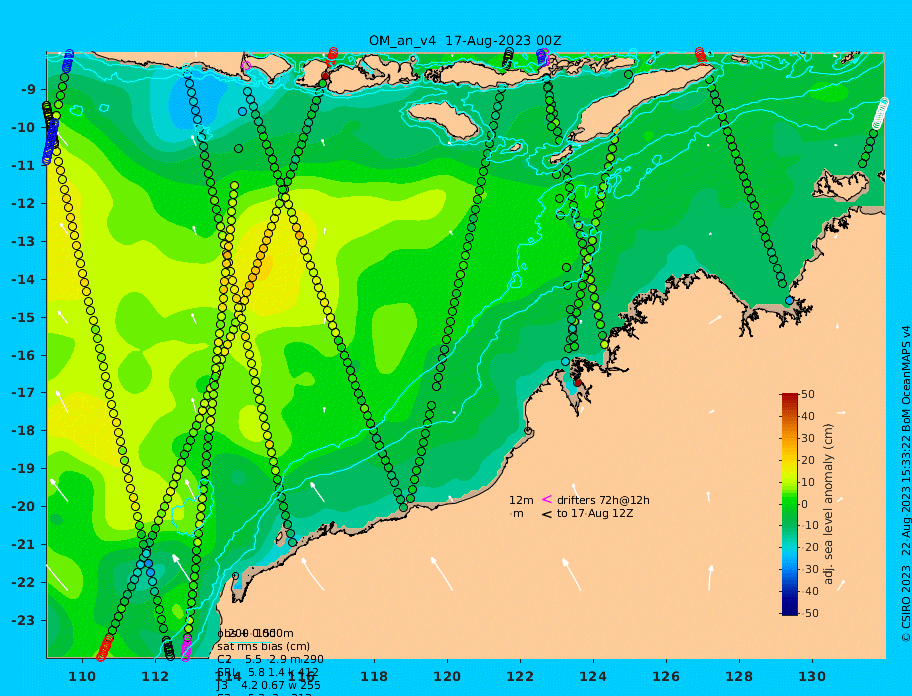Click the colorbar tick label 50
Image resolution: width=912 pixels, height=696 pixels.
(808, 394)
